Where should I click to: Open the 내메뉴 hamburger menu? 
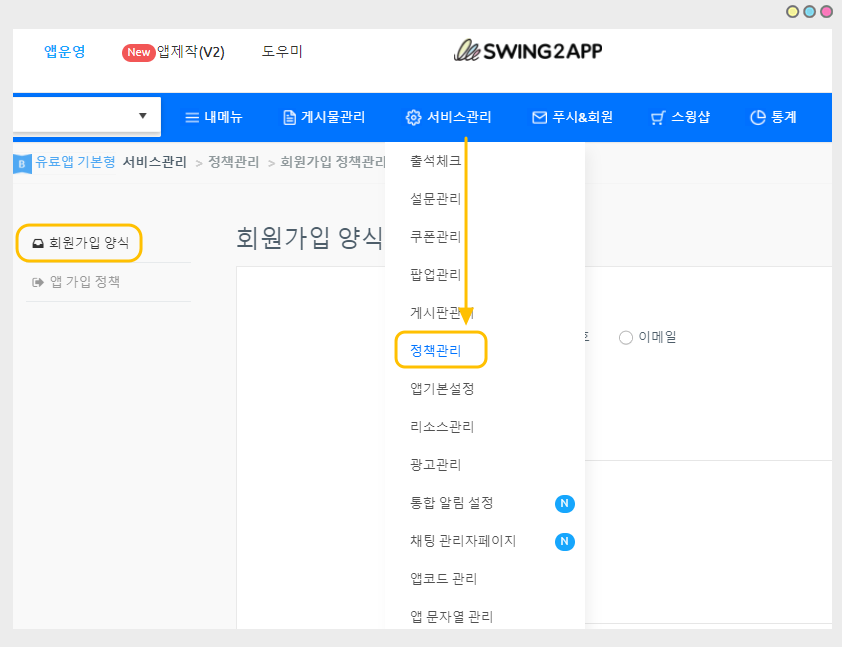point(214,117)
